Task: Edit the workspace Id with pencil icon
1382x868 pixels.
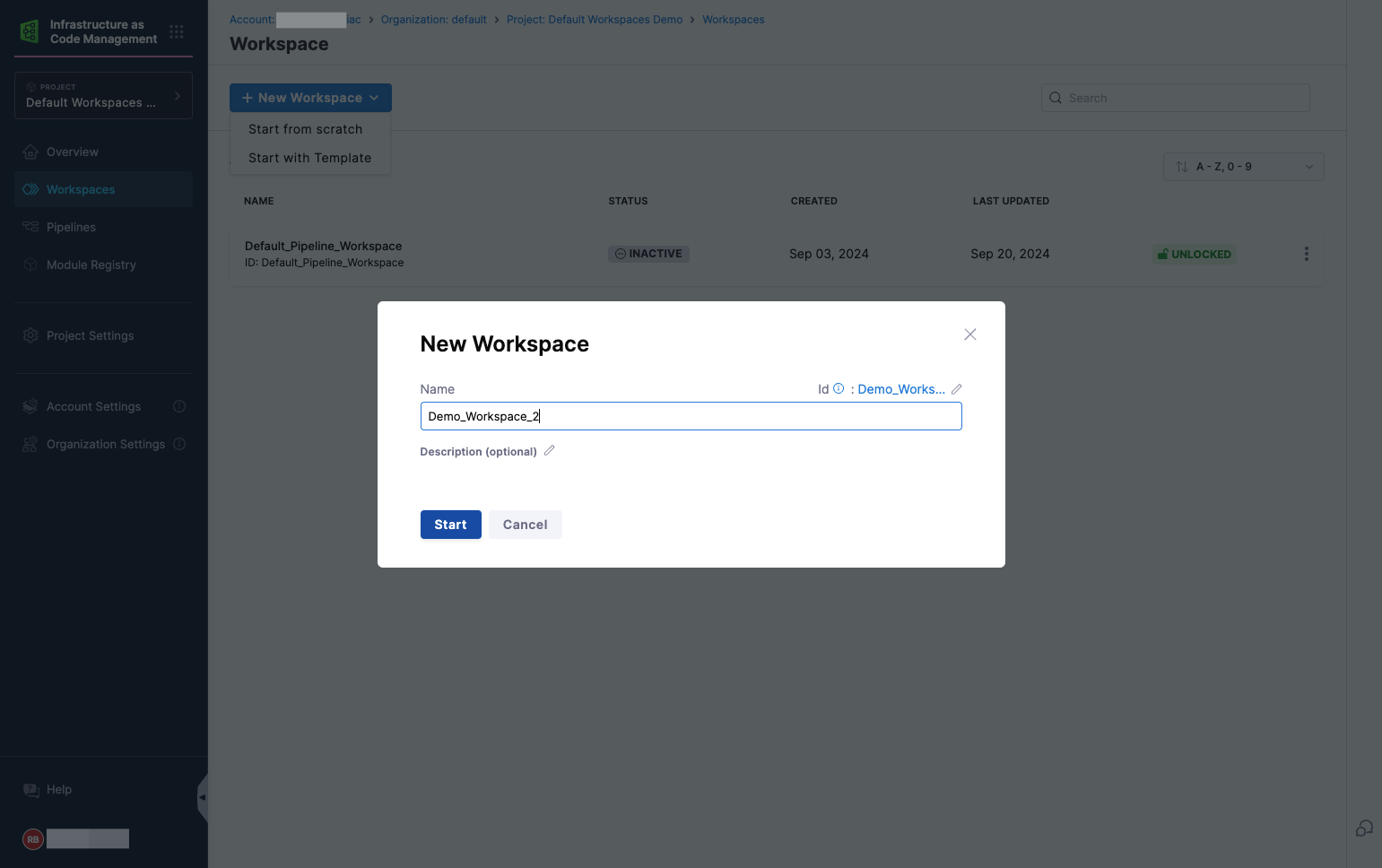Action: tap(957, 389)
